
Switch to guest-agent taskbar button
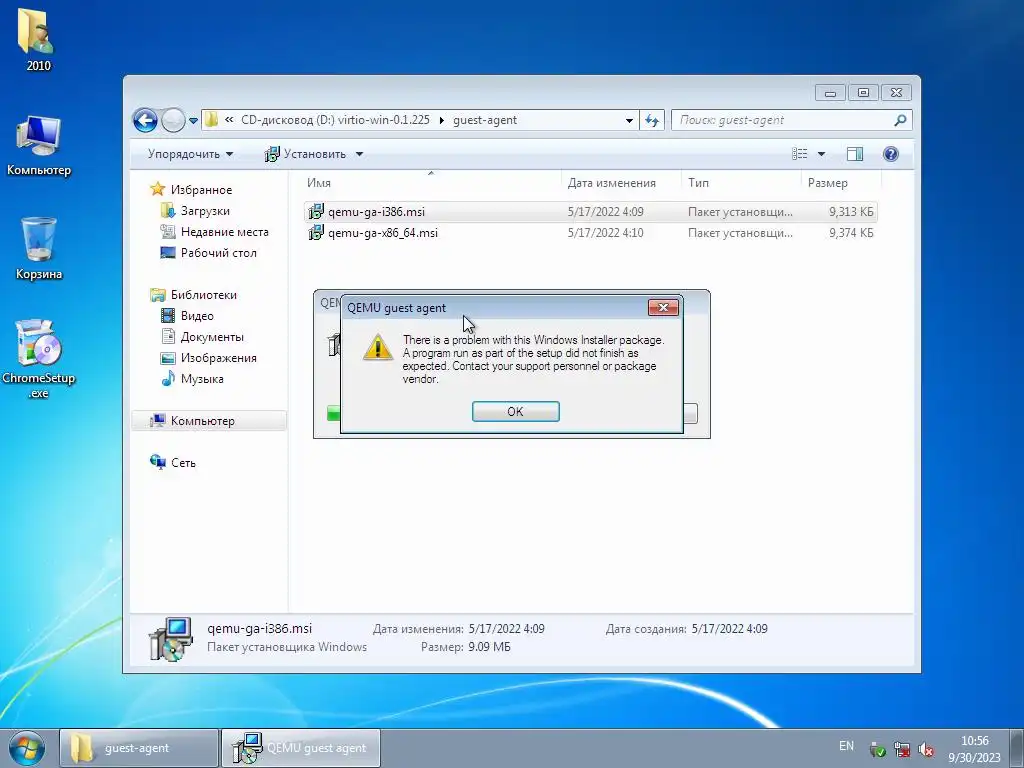[138, 748]
